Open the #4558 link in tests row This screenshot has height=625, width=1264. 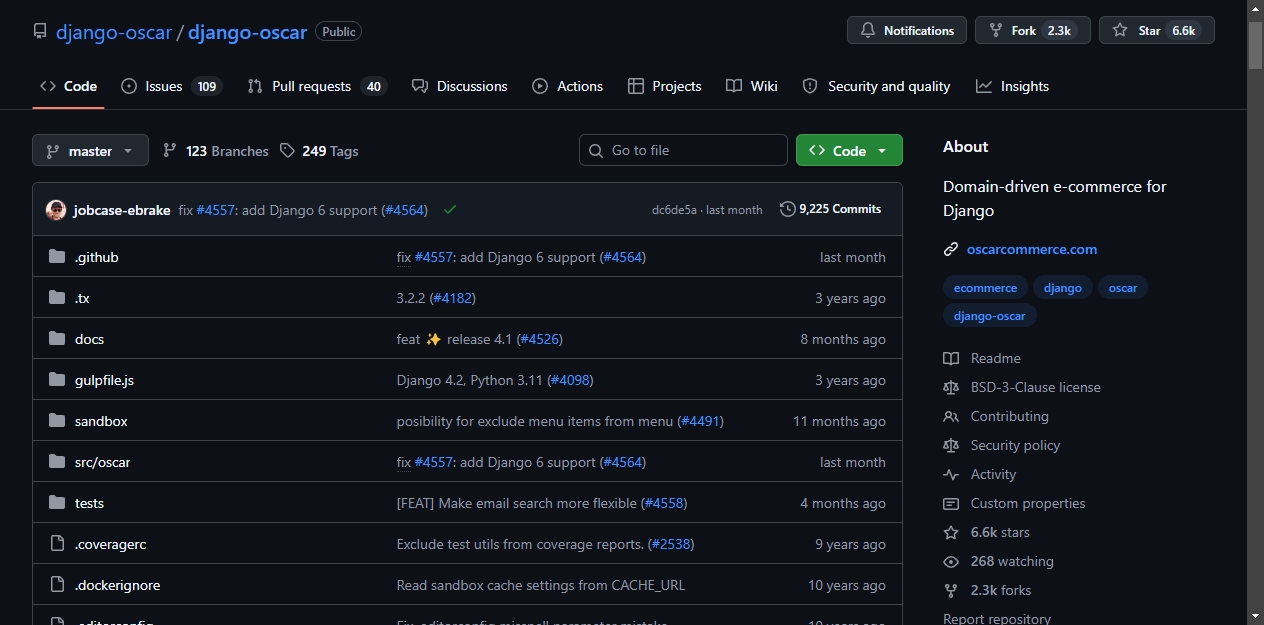click(x=664, y=503)
